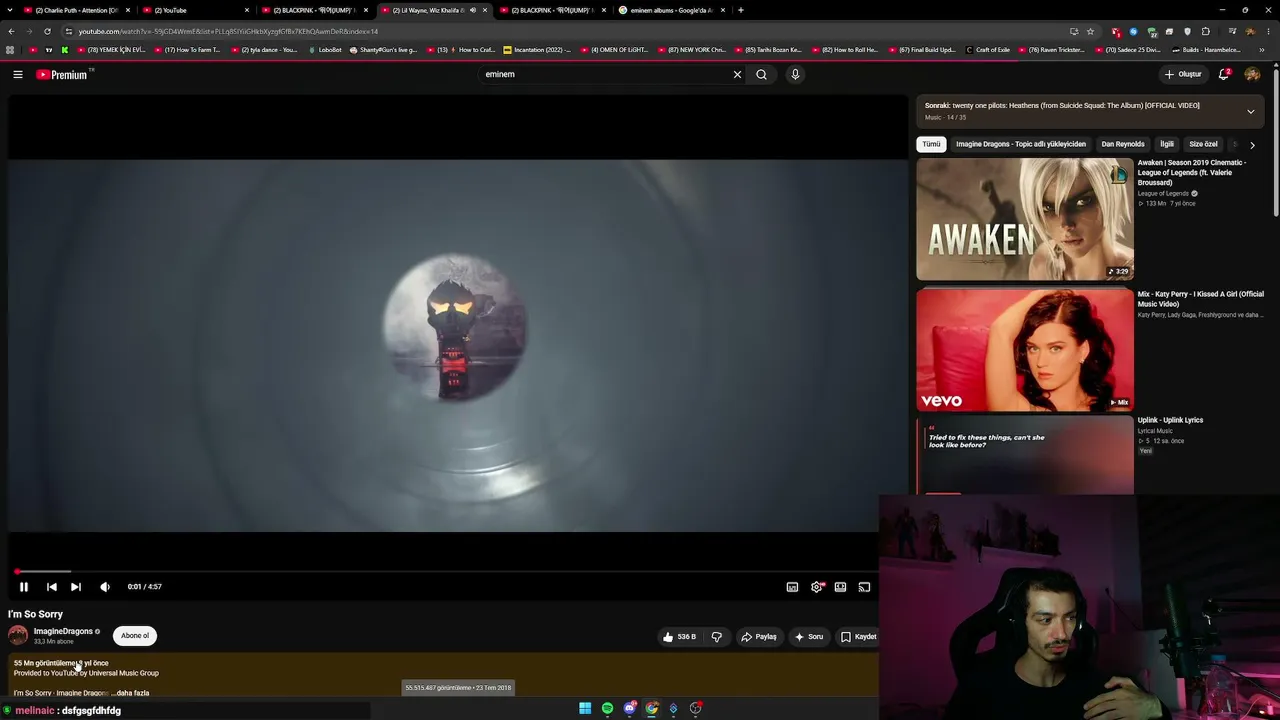Show more filter chips arrow

coord(1252,144)
